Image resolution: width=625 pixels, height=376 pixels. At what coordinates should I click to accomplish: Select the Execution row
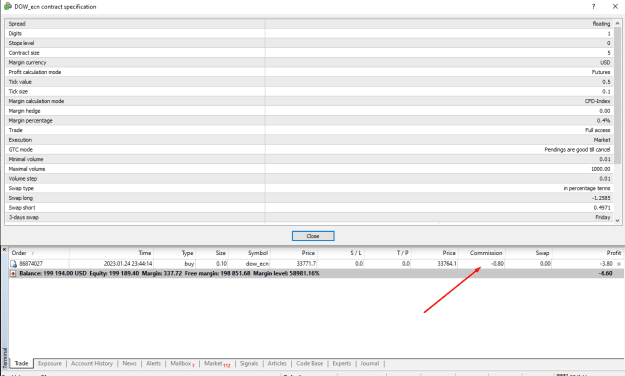click(309, 140)
